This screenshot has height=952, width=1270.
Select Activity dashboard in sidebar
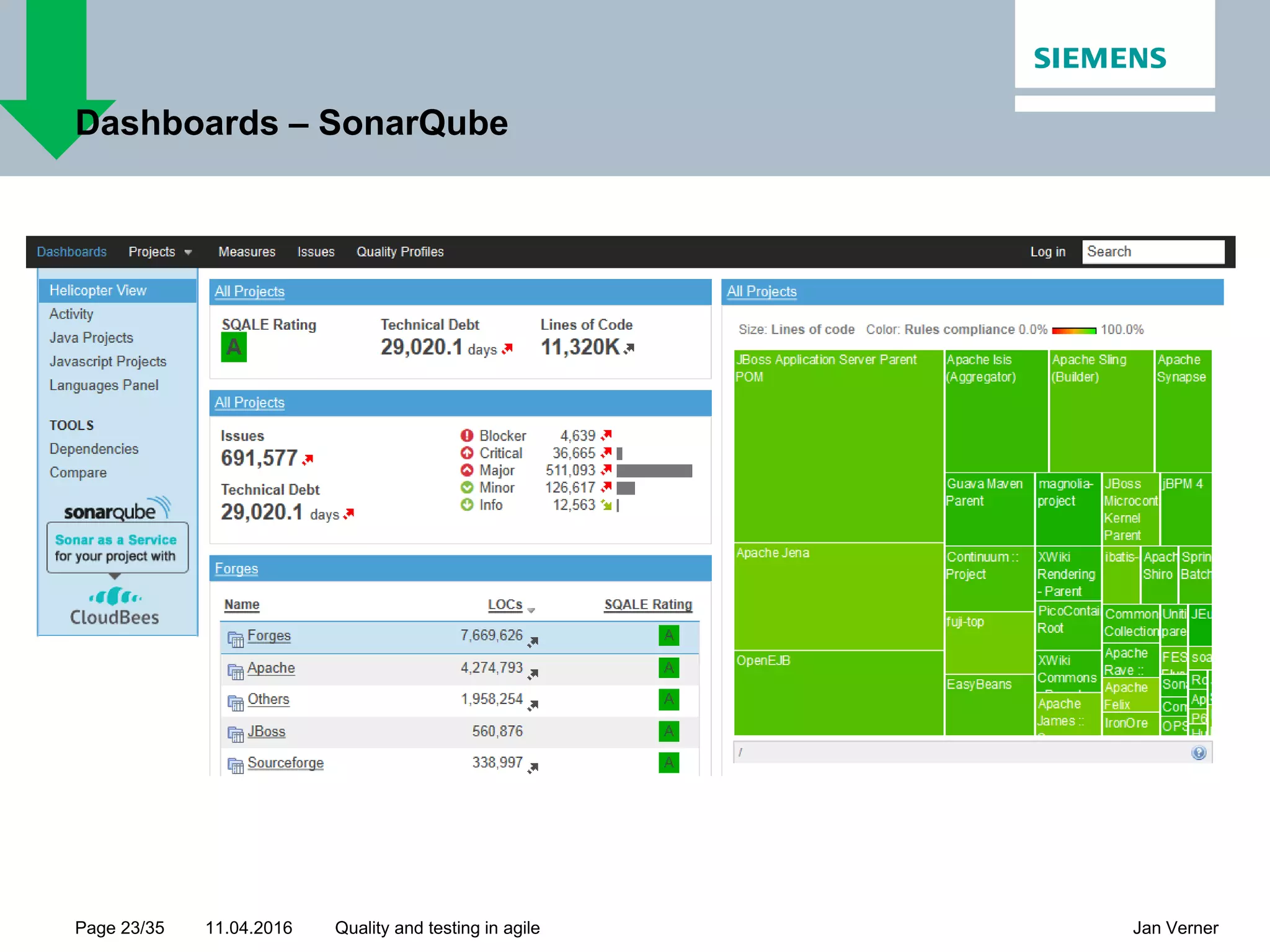pyautogui.click(x=71, y=314)
